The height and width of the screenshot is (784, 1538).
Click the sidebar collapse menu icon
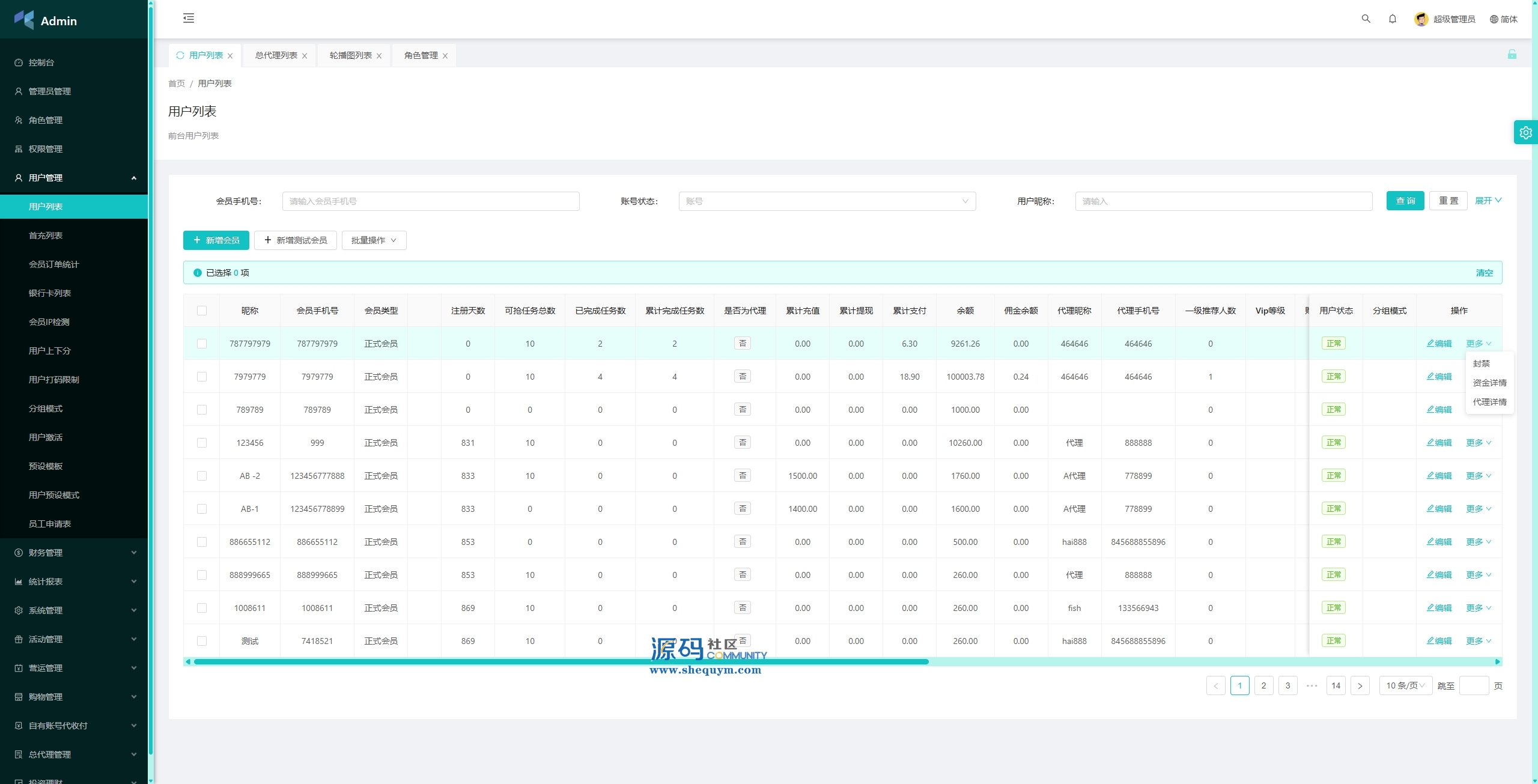point(189,18)
